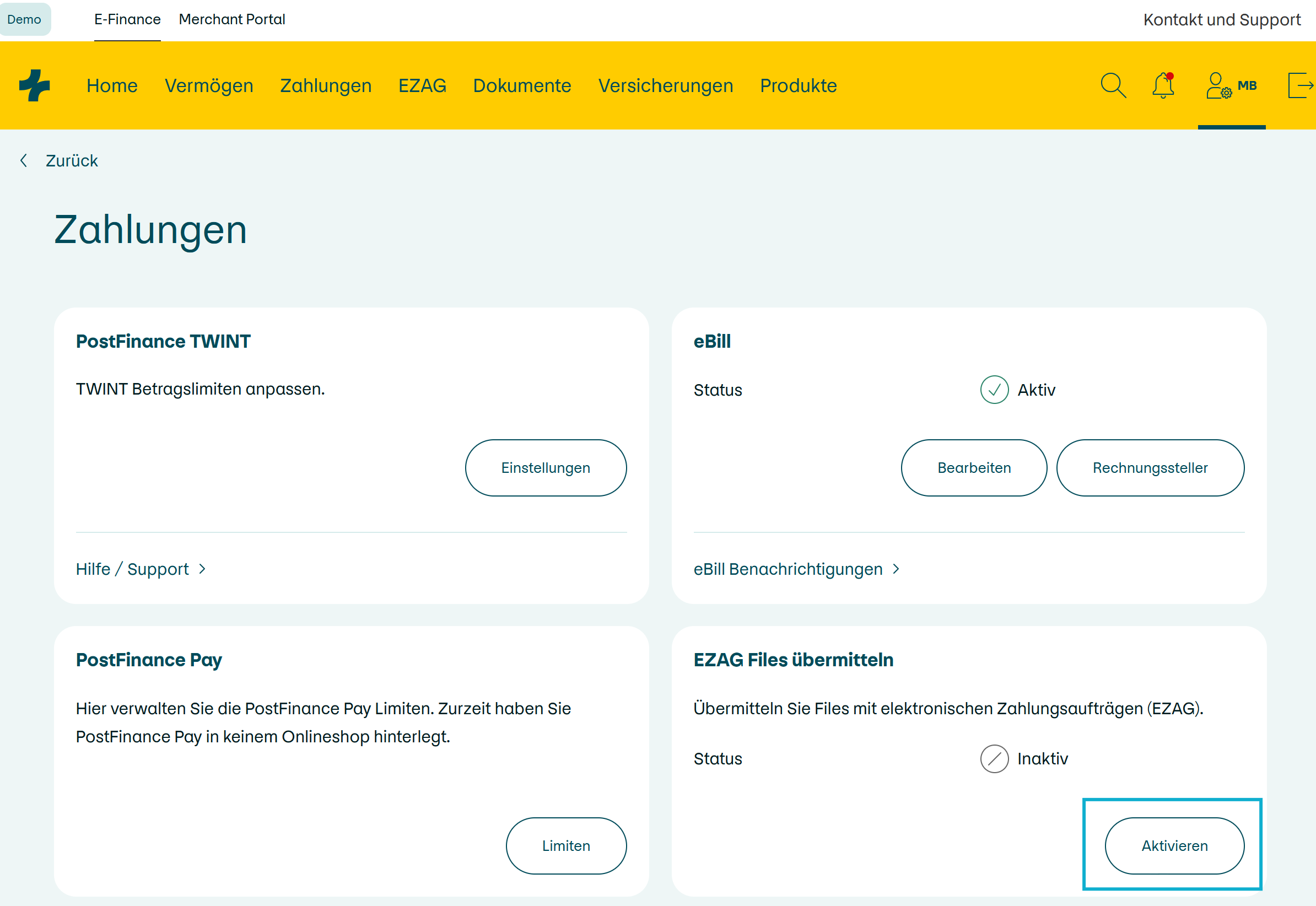Go back via Zurück link

pyautogui.click(x=72, y=161)
